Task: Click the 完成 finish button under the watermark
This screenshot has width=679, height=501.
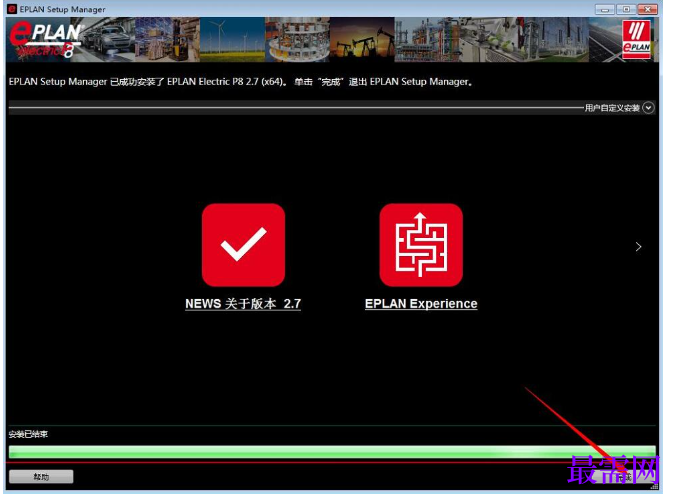Action: [x=624, y=476]
